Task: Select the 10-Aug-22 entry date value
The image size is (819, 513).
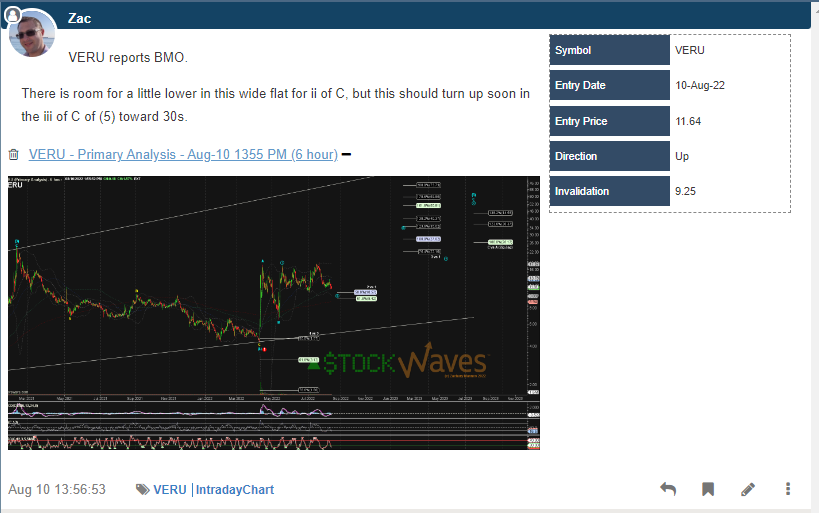Action: (700, 85)
